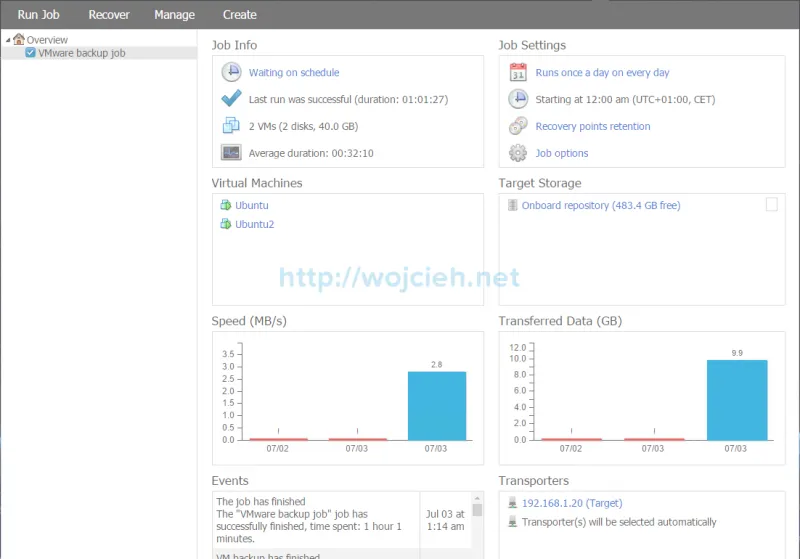Screen dimensions: 800x559
Task: Click the Events list scrollbar
Action: [x=477, y=523]
